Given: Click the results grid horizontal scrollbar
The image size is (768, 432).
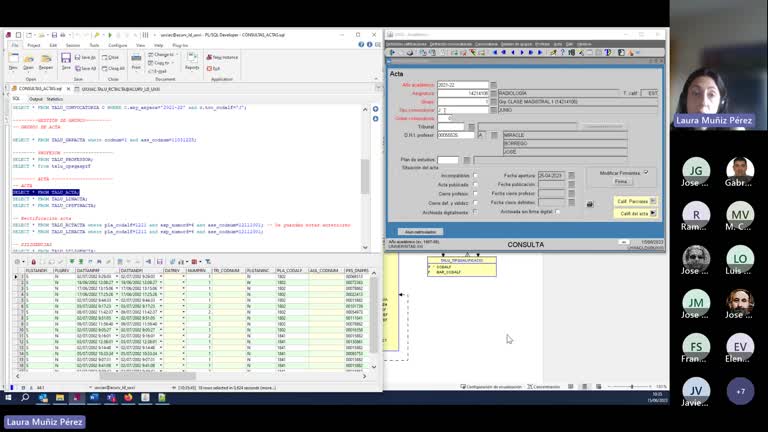Looking at the screenshot, I should pyautogui.click(x=148, y=376).
